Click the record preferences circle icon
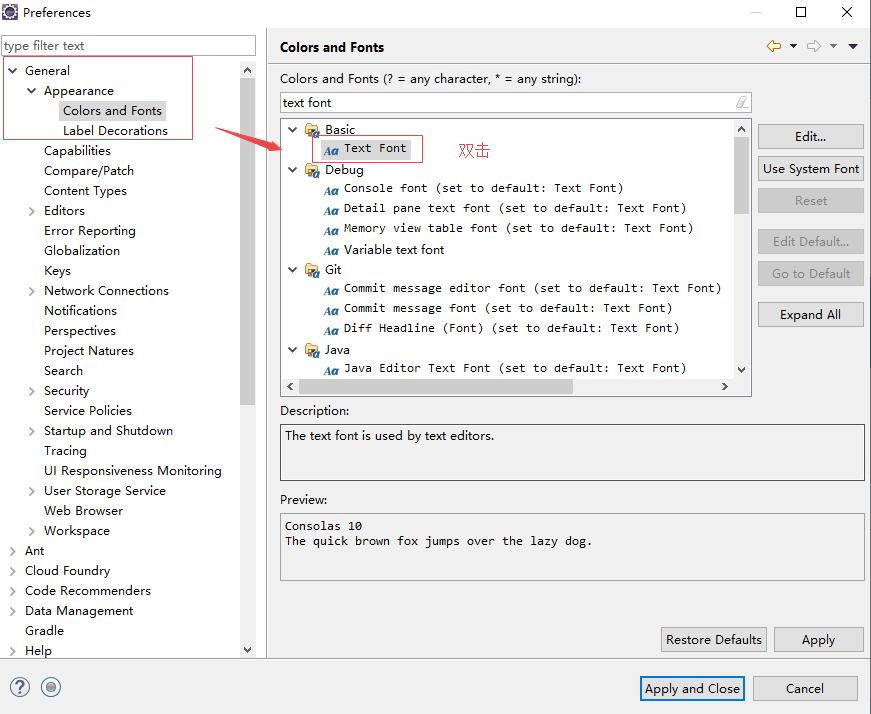 (51, 687)
